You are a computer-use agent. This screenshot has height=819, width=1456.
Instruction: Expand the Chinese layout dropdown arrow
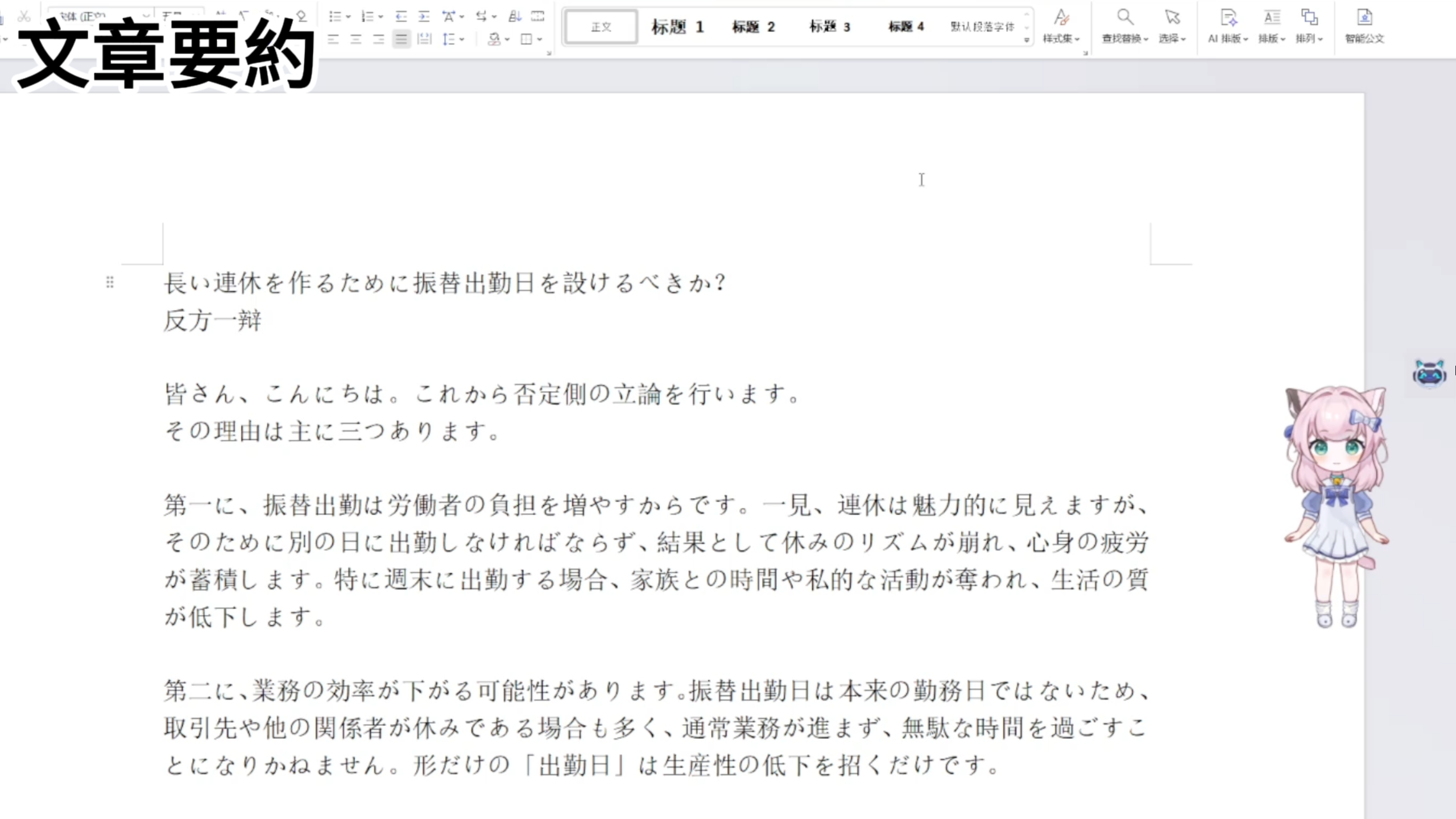point(461,17)
